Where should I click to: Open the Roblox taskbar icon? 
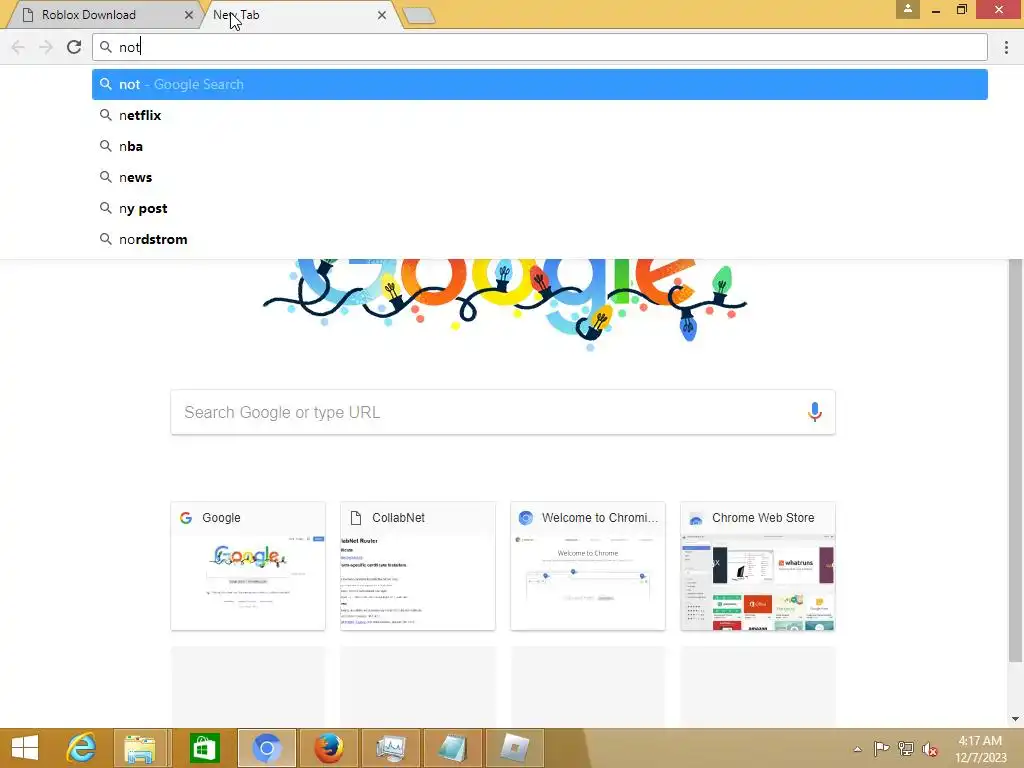tap(515, 748)
